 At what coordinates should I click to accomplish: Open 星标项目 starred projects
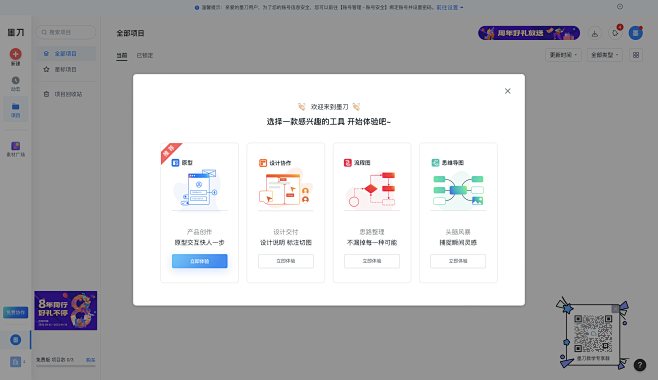point(66,70)
